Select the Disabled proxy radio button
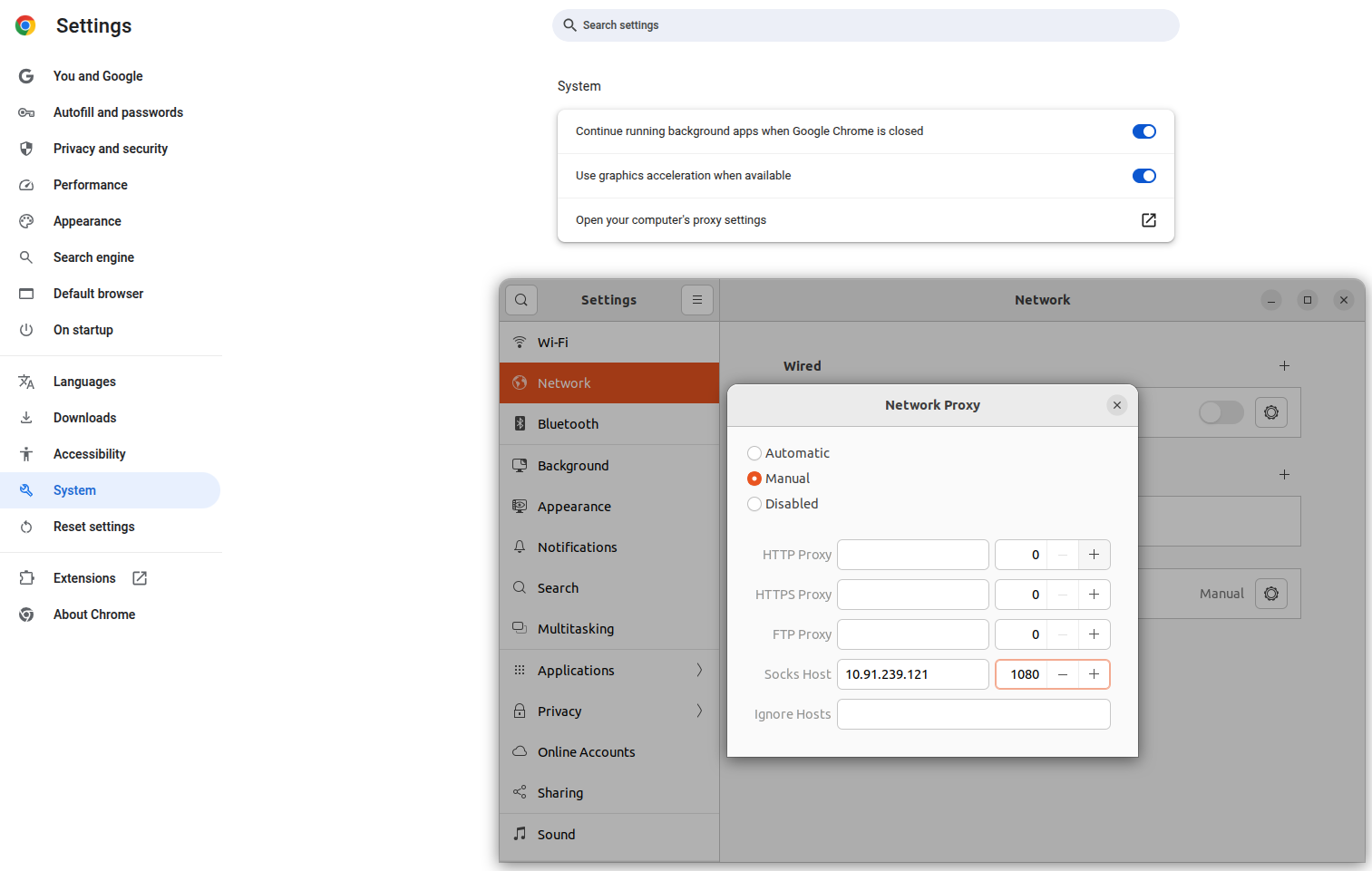 (754, 504)
